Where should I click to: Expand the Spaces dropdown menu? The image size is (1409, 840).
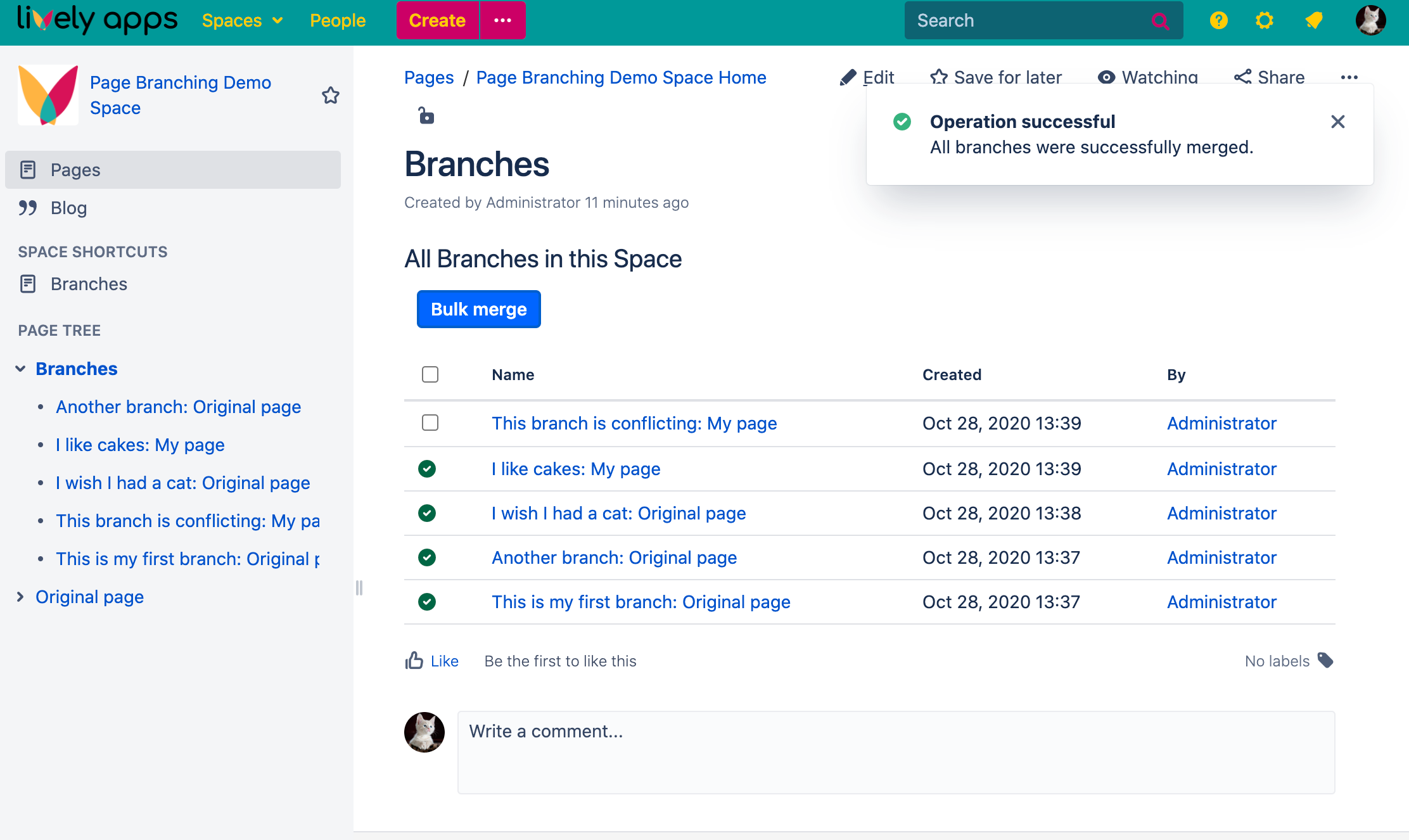tap(242, 21)
